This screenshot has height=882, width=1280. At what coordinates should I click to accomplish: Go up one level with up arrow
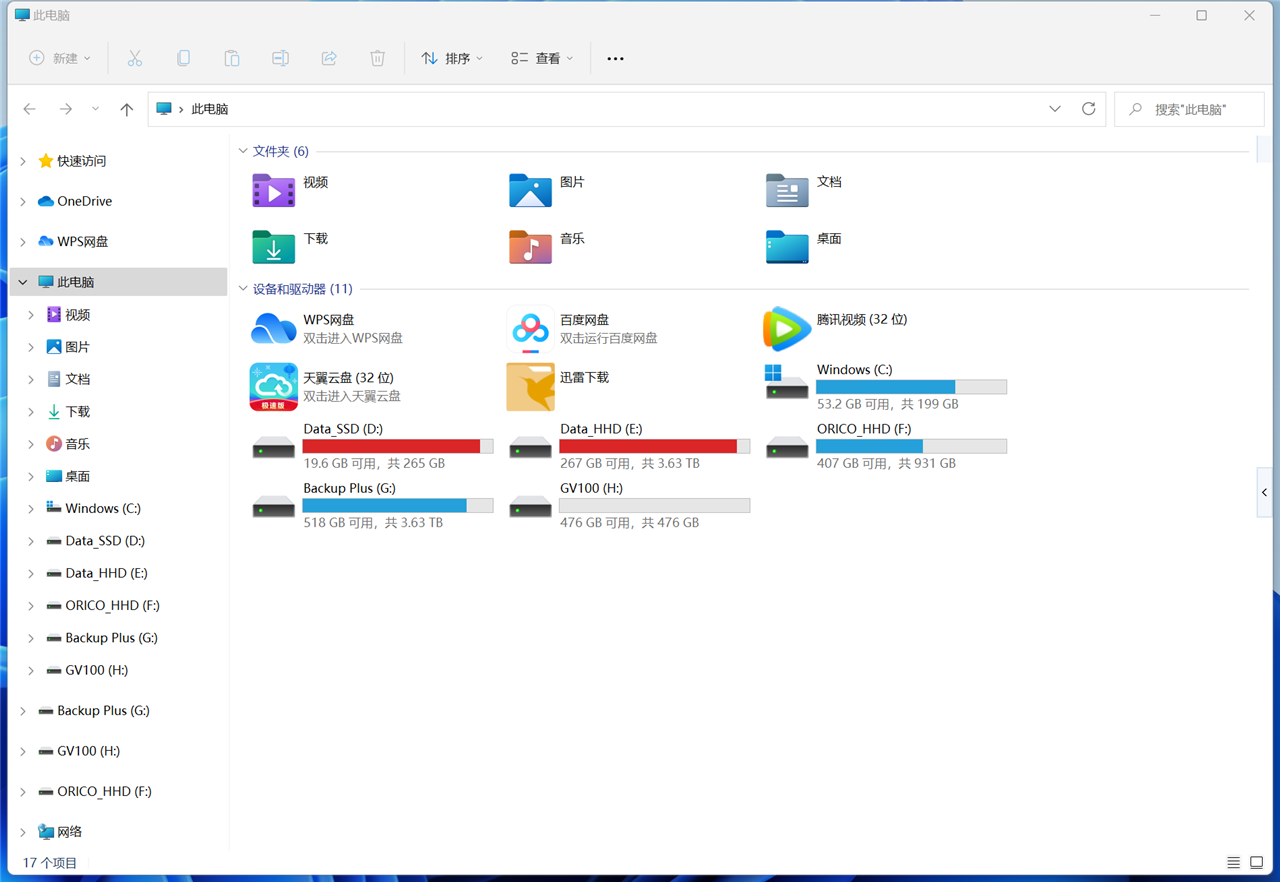126,109
